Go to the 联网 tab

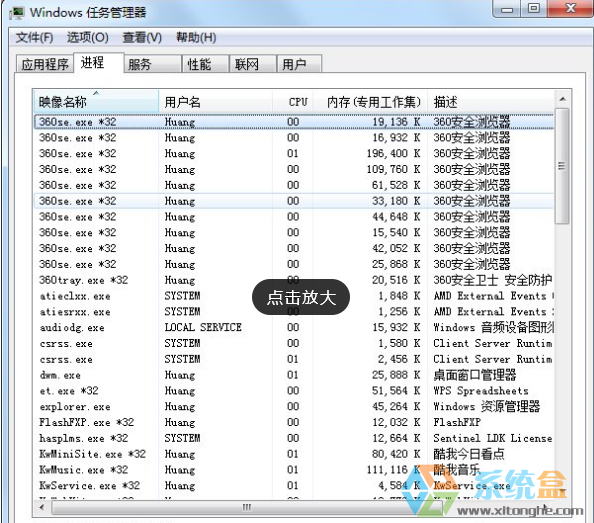[252, 64]
